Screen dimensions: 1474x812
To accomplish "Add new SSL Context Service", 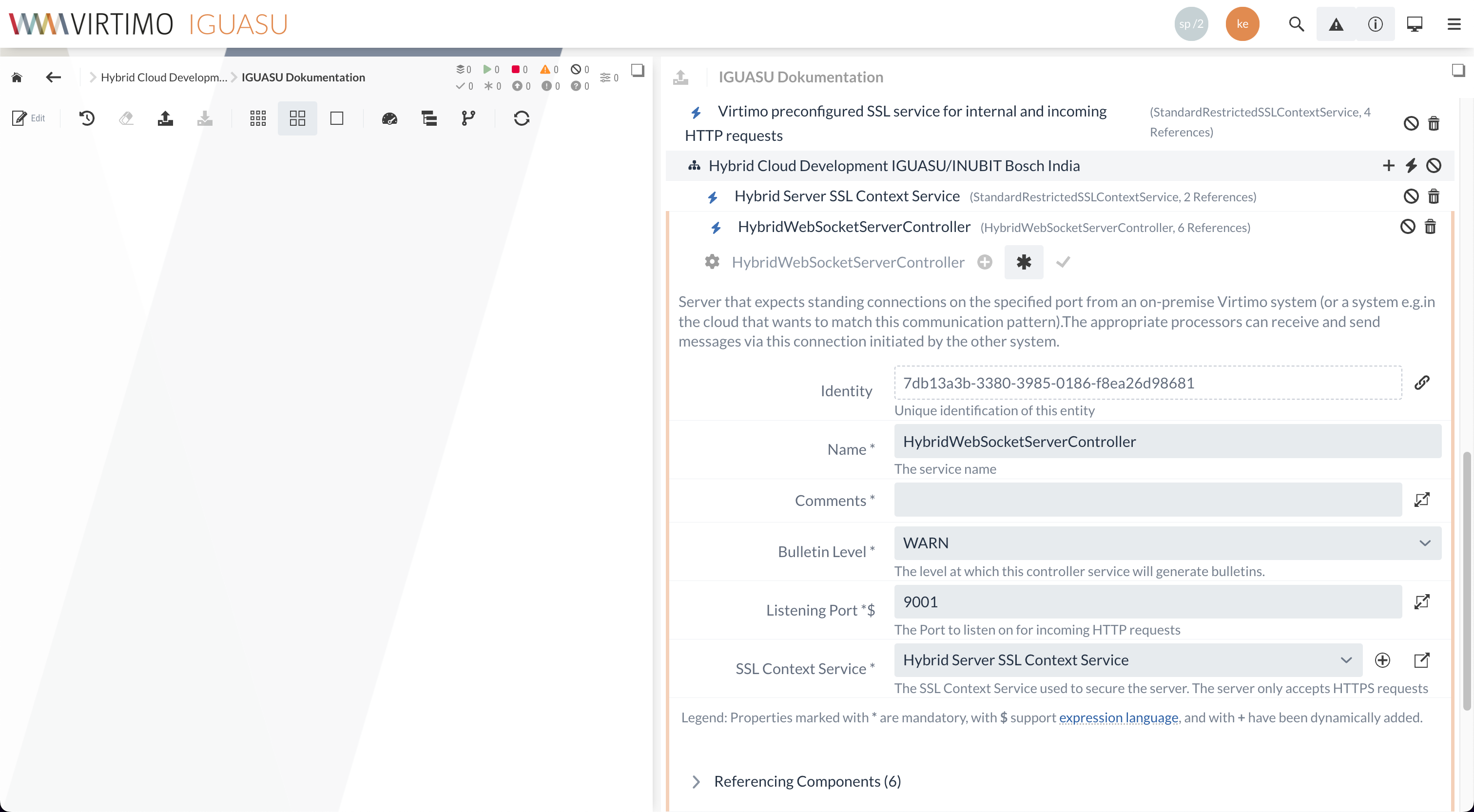I will click(x=1382, y=660).
